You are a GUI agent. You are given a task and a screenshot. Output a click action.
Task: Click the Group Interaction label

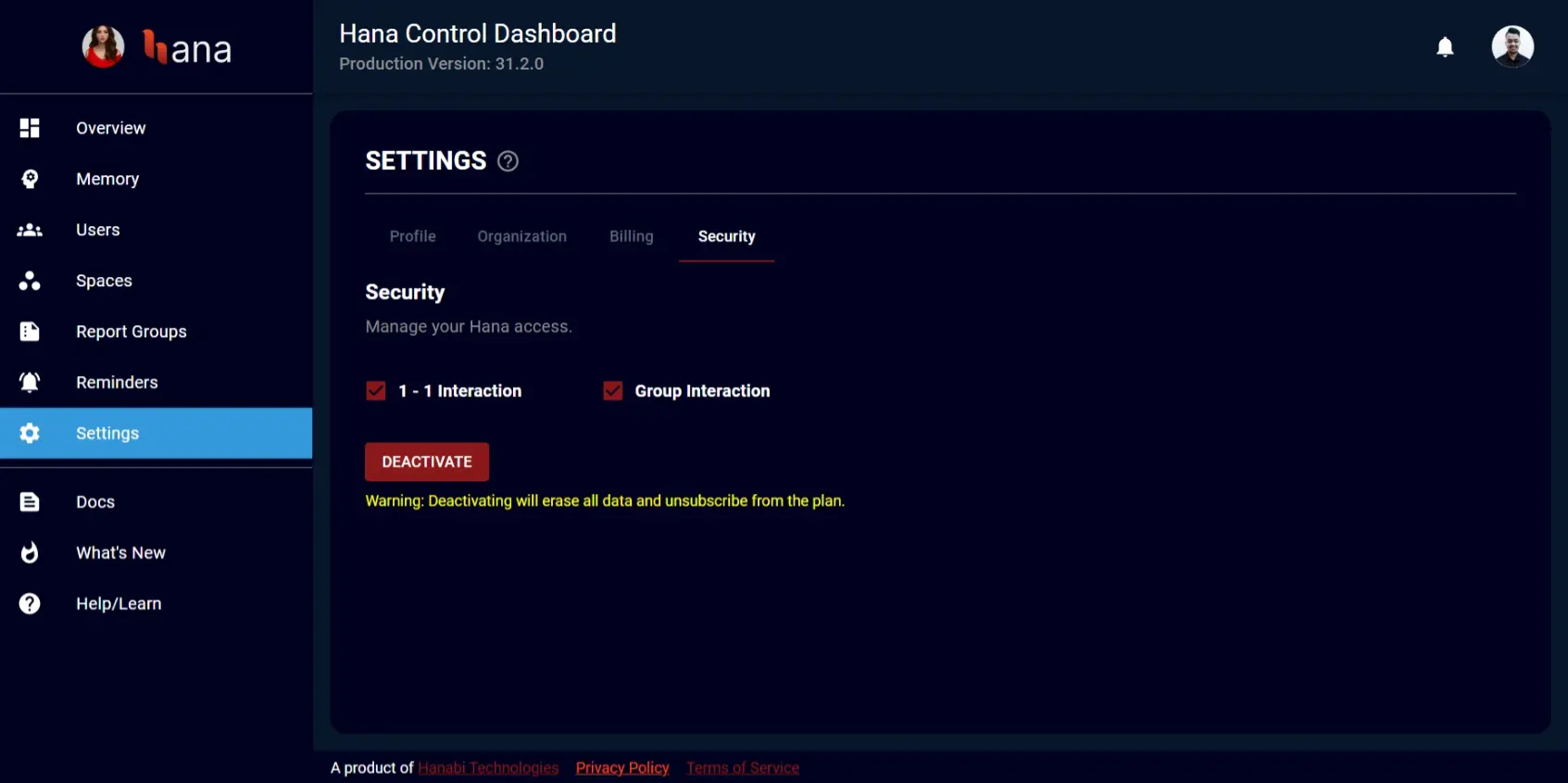coord(702,391)
